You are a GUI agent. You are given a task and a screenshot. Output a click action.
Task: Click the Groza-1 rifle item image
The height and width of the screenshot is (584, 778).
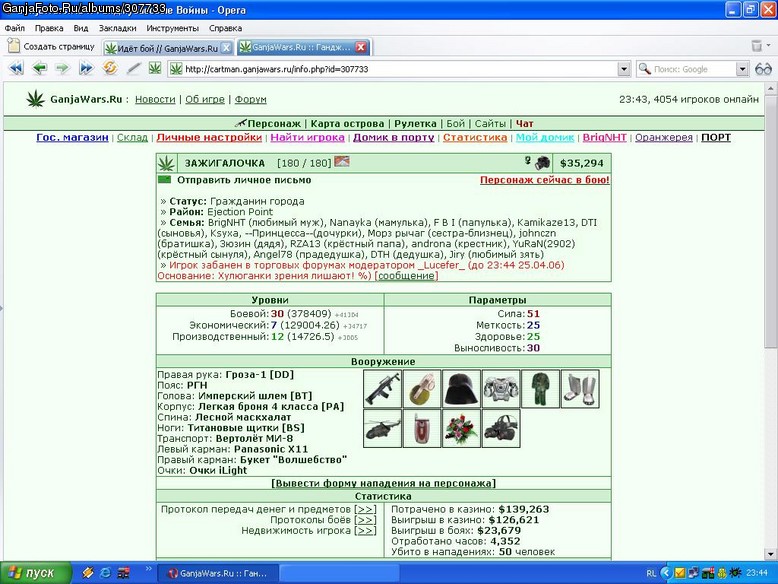(382, 389)
